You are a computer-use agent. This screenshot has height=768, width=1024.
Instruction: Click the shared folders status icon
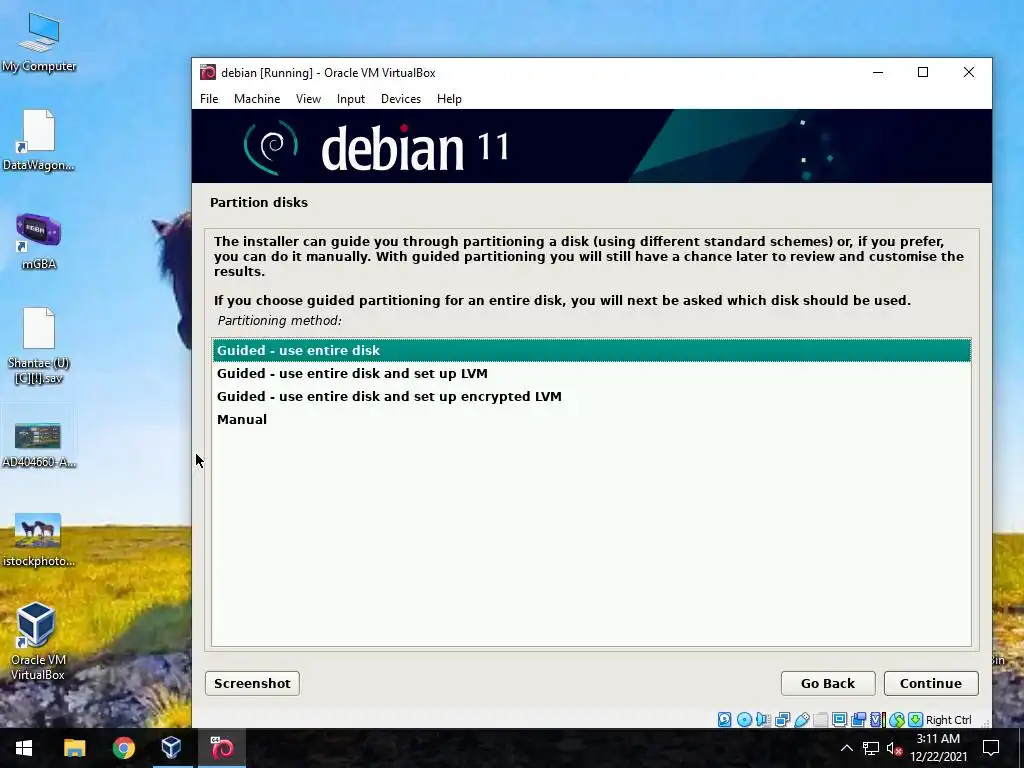[821, 720]
